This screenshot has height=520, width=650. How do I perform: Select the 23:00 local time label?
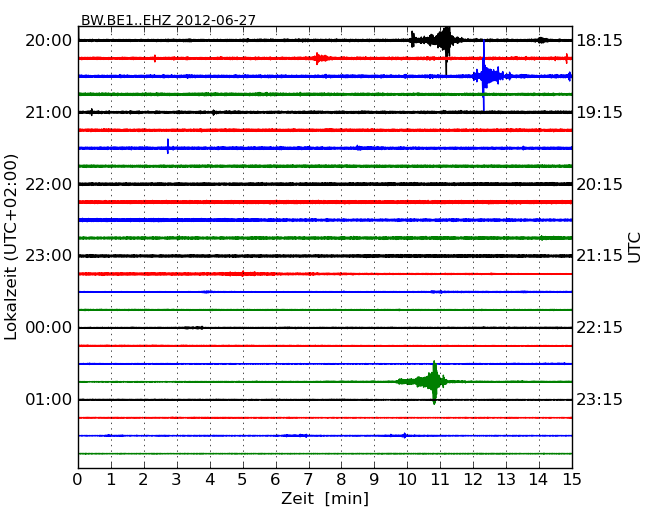tap(49, 256)
